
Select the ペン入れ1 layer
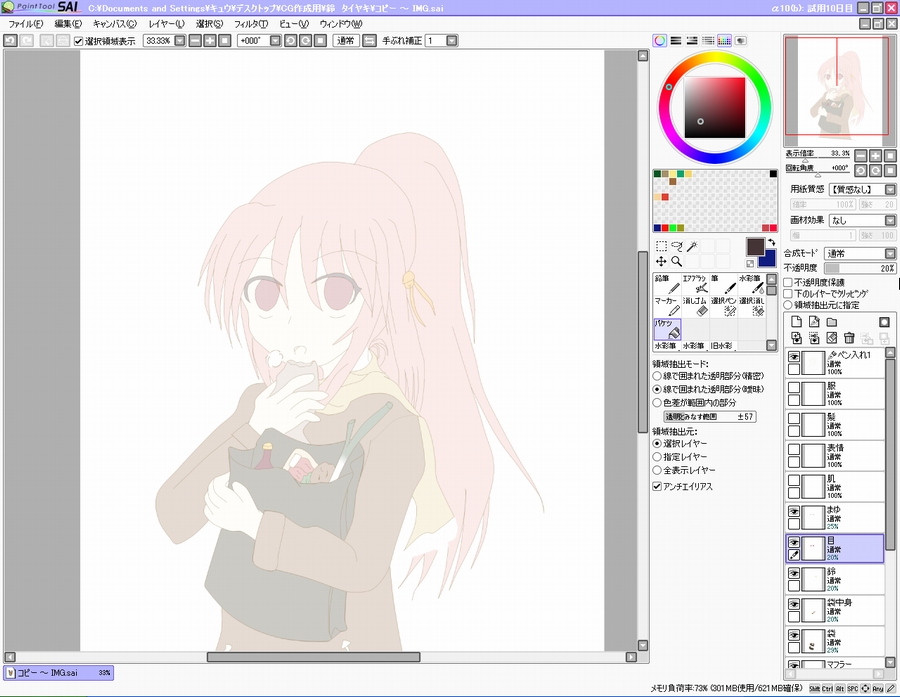click(x=835, y=363)
